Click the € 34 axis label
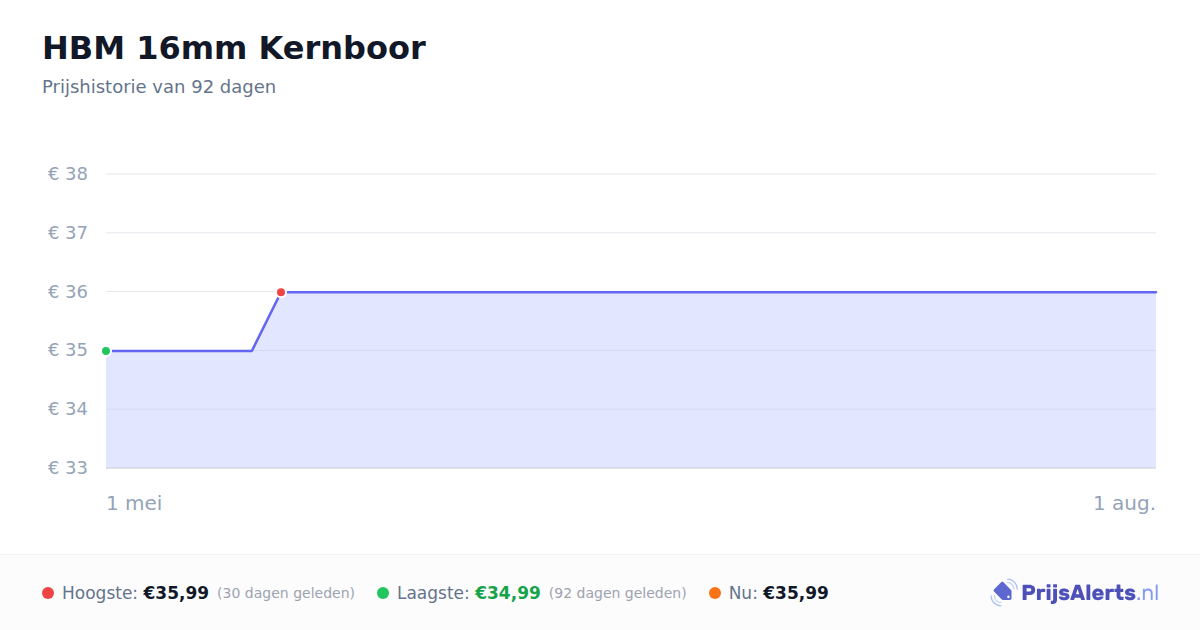The height and width of the screenshot is (630, 1200). (x=68, y=409)
